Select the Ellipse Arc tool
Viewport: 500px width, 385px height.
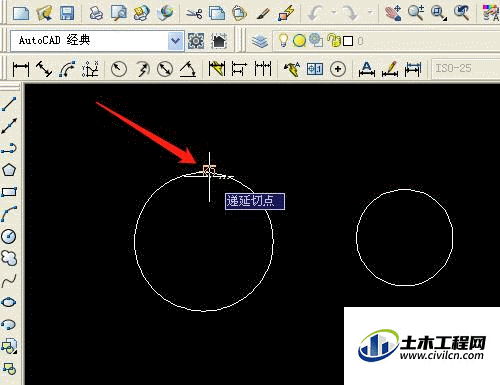tap(9, 324)
